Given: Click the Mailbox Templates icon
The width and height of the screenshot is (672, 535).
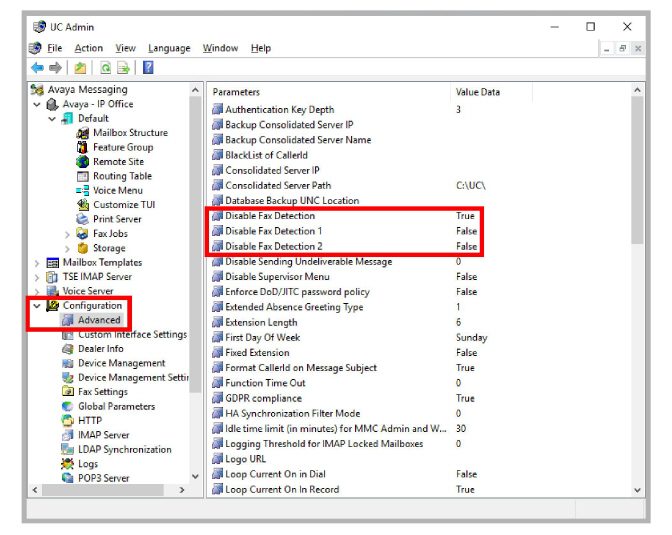Looking at the screenshot, I should [x=53, y=262].
